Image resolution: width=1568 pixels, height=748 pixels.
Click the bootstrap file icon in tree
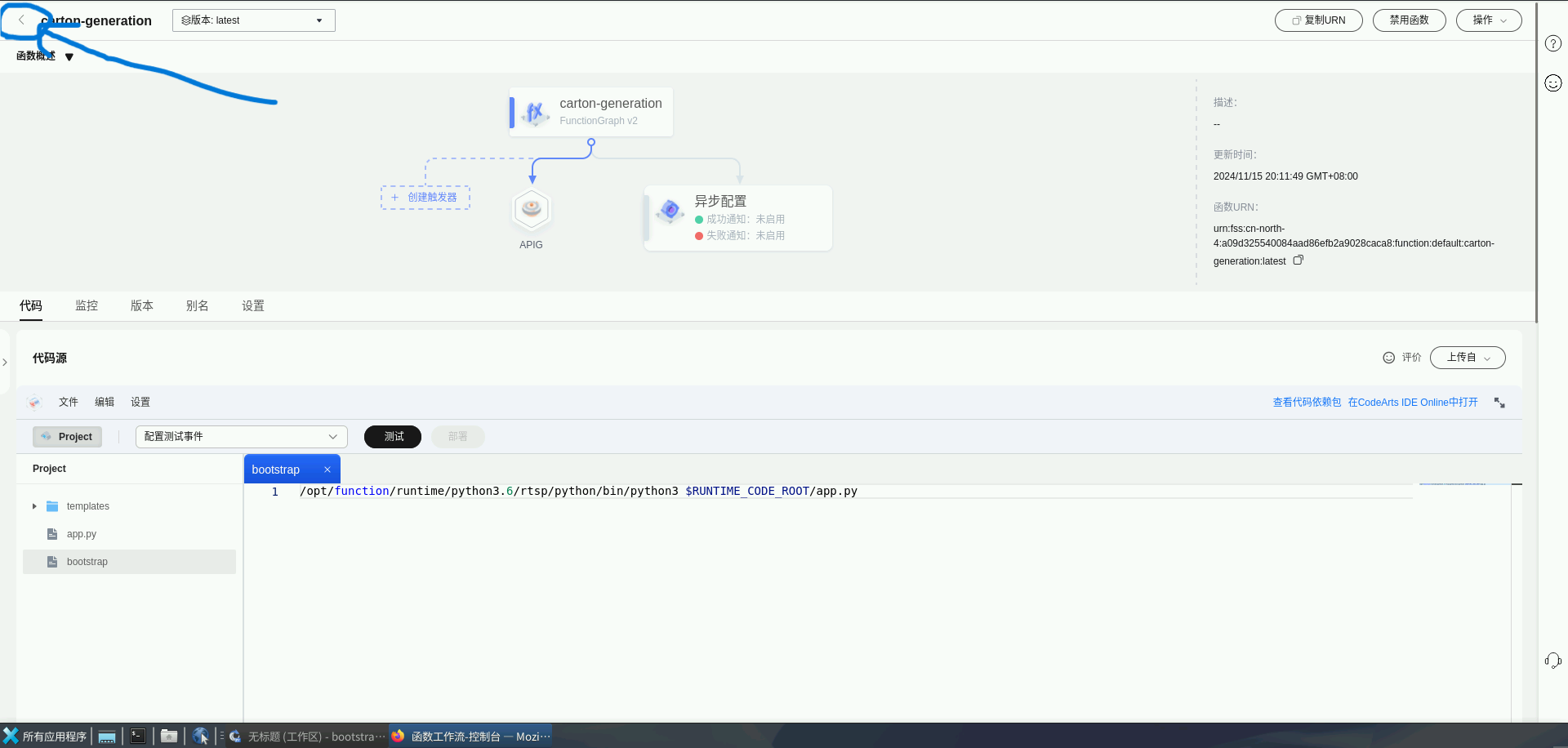click(52, 562)
